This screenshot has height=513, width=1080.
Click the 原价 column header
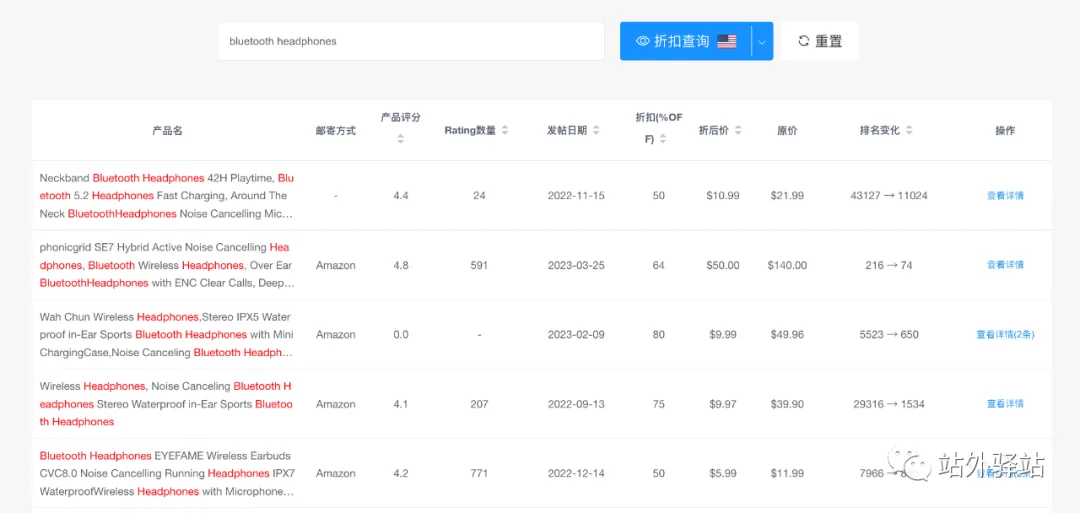[787, 130]
